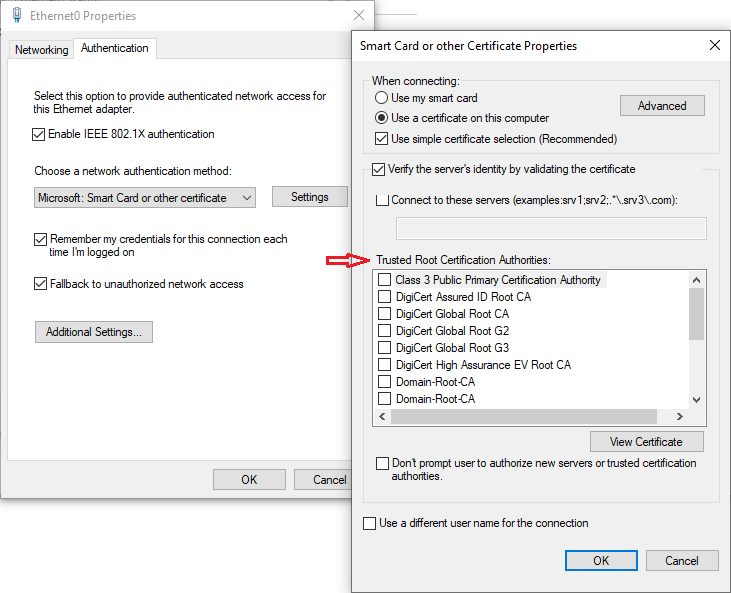Click the horizontal scrollbar of certificate list
Image resolution: width=731 pixels, height=593 pixels.
click(x=524, y=416)
